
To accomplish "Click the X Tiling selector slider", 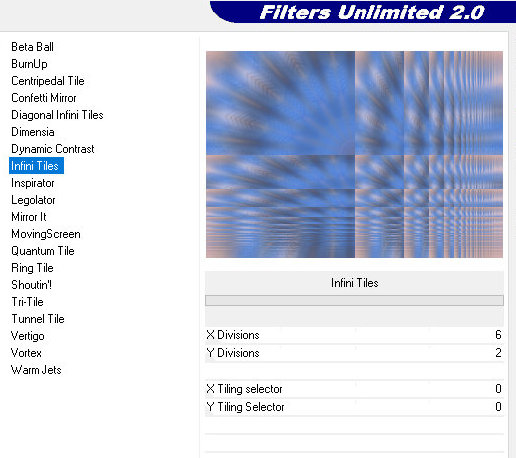I will 354,389.
